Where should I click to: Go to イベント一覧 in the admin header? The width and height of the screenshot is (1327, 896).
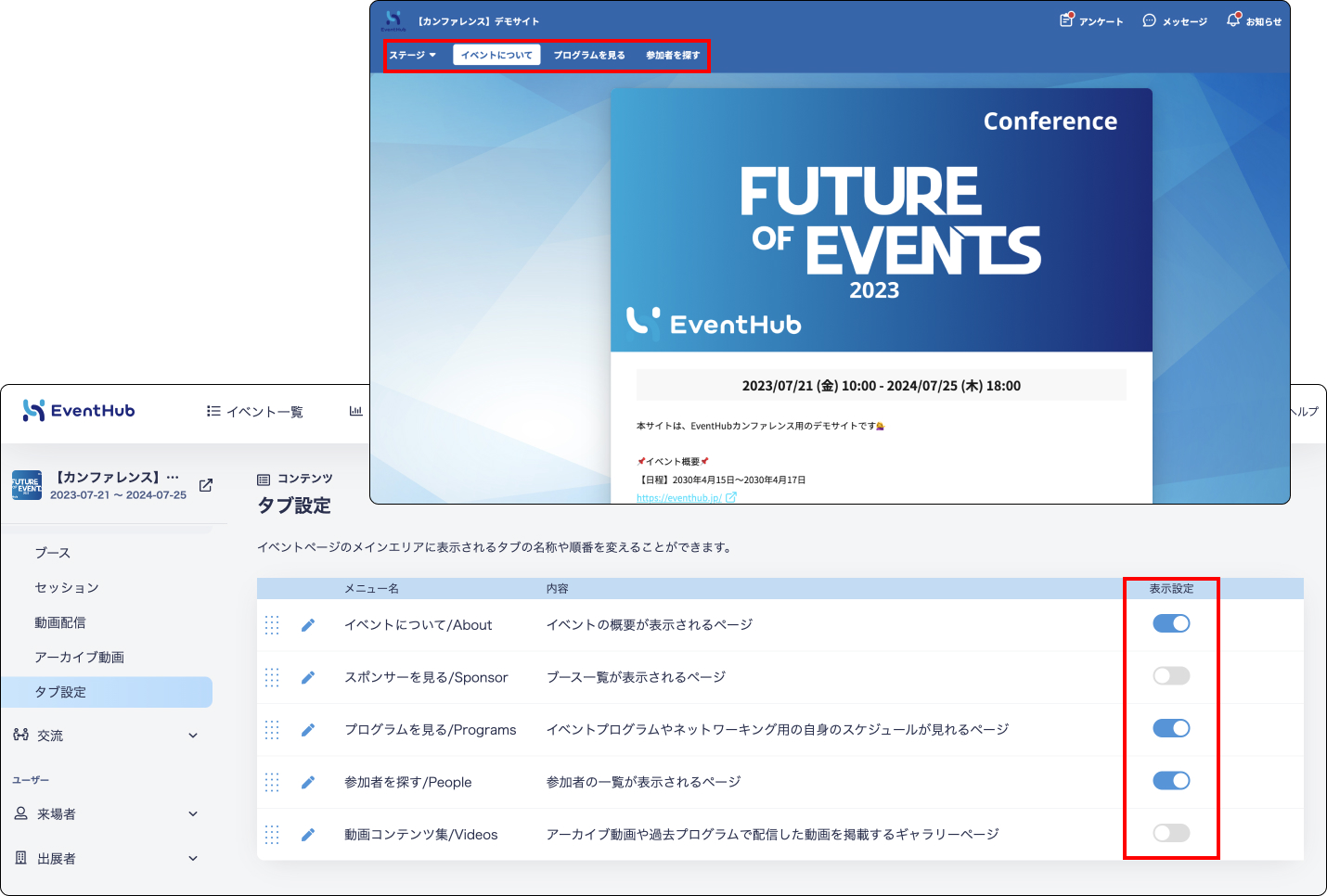264,412
